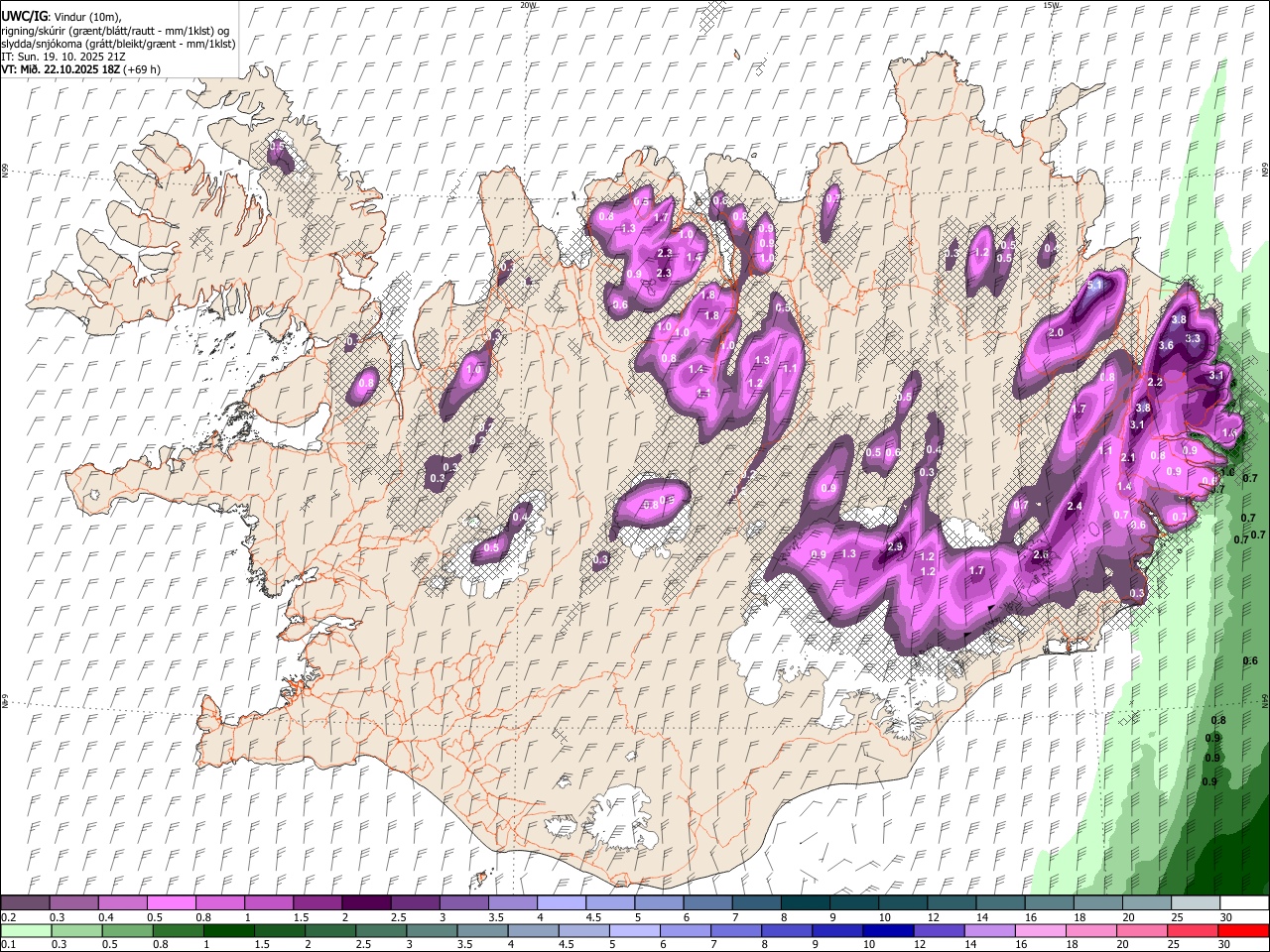
Task: Click the '2.2' snowfall value on the map
Action: [x=1155, y=382]
